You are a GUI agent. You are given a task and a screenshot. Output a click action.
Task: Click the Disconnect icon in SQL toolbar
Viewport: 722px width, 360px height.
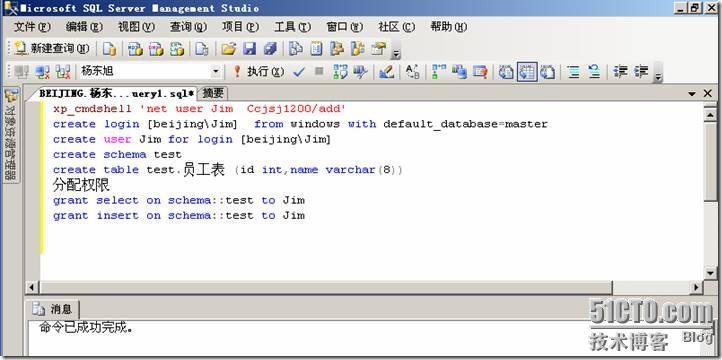(42, 71)
